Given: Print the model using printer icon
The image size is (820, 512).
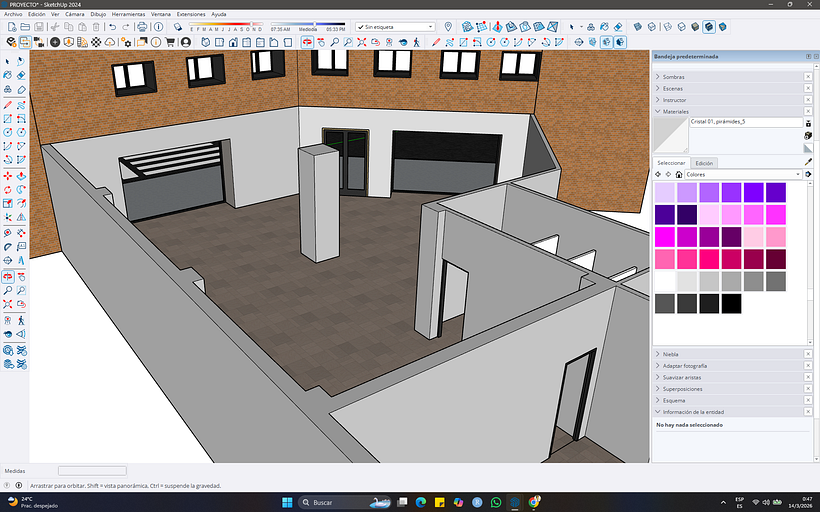Looking at the screenshot, I should 142,27.
